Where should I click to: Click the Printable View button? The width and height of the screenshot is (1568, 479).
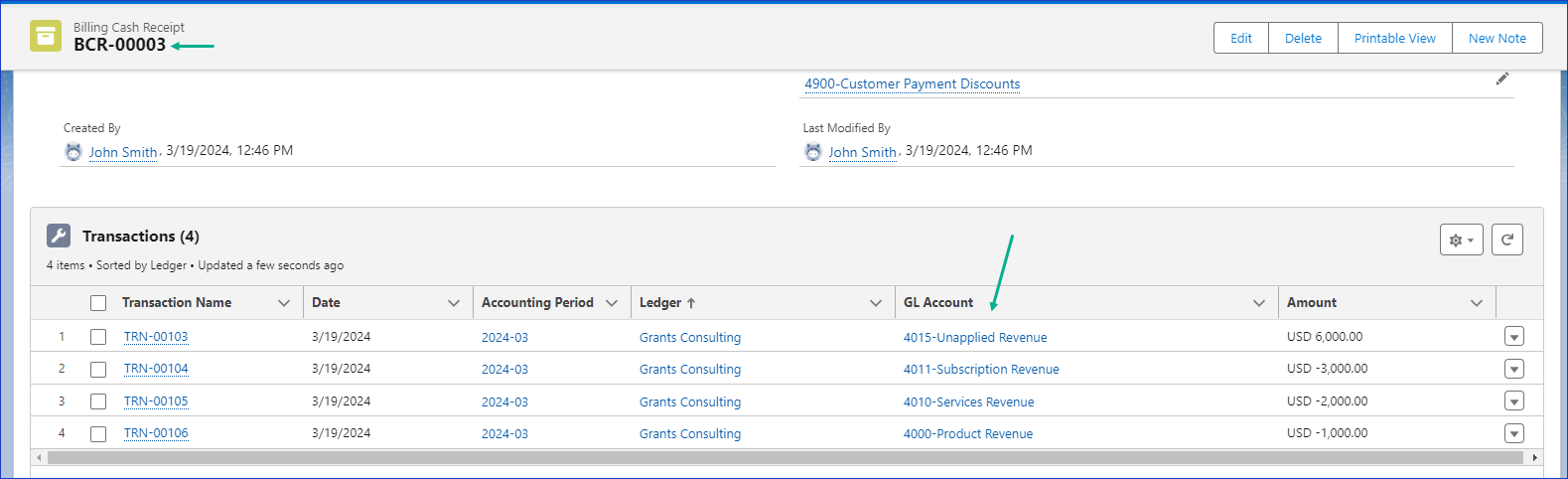click(1394, 38)
